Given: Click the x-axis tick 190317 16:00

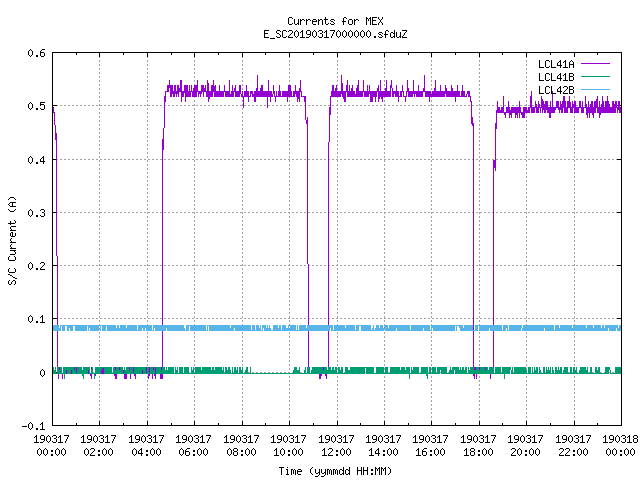Looking at the screenshot, I should [x=431, y=445].
